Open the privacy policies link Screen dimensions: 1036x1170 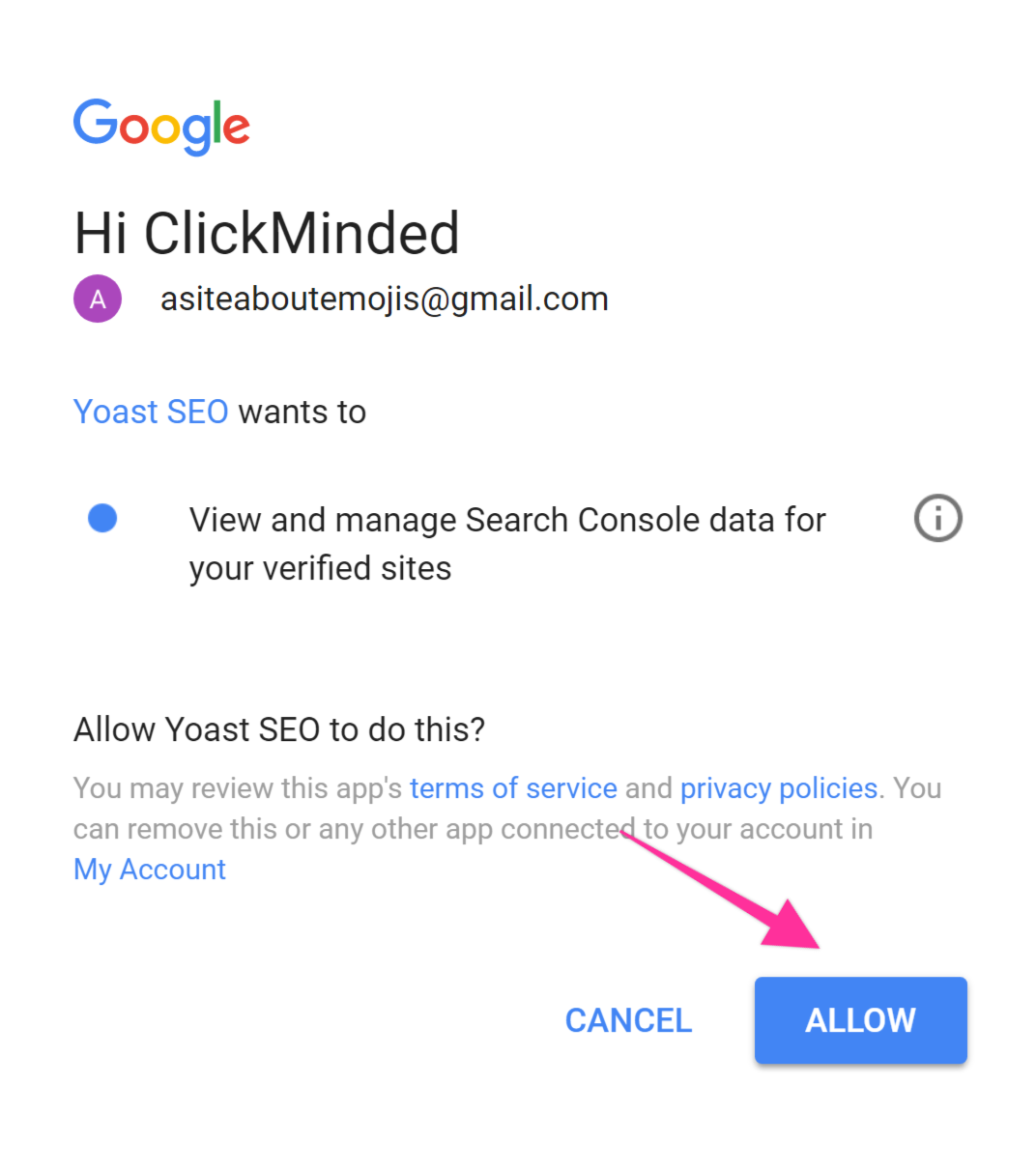pos(779,788)
